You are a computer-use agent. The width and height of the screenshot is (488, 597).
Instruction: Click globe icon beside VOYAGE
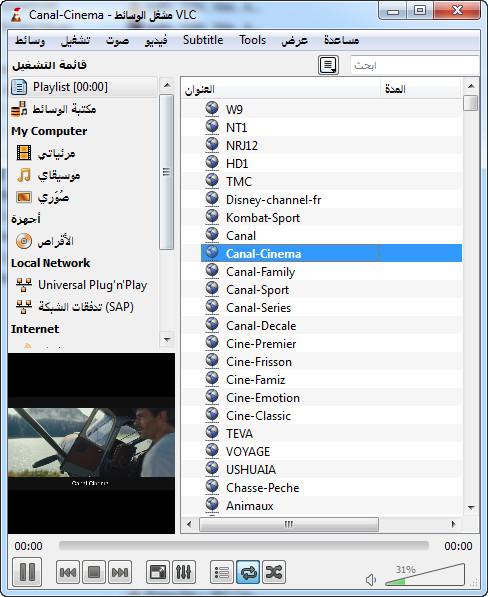point(212,450)
